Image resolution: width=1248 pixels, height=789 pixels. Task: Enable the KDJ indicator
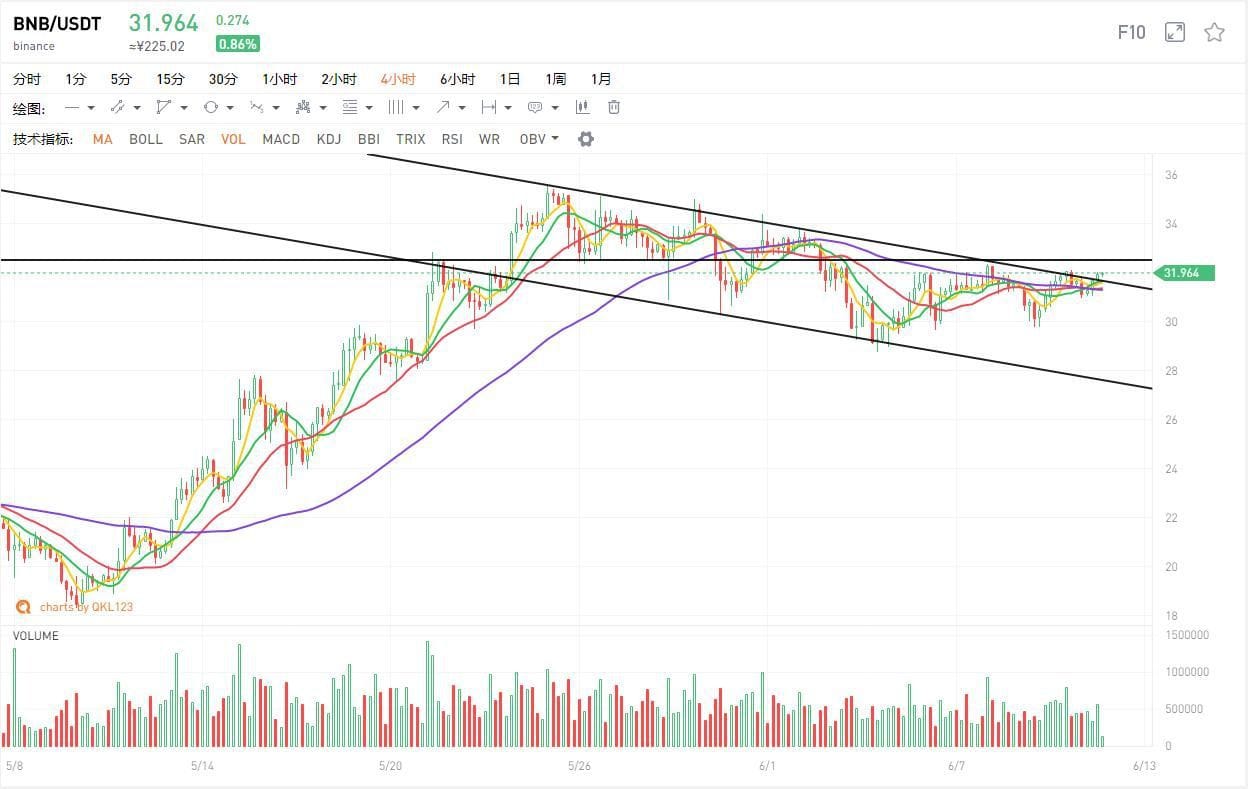tap(328, 139)
